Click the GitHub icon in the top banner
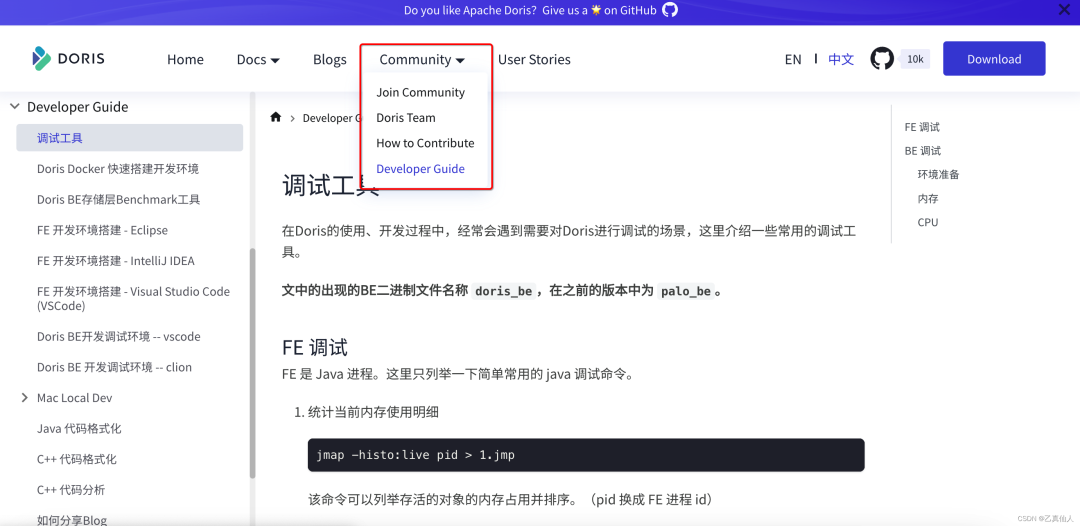The height and width of the screenshot is (526, 1080). (x=670, y=10)
